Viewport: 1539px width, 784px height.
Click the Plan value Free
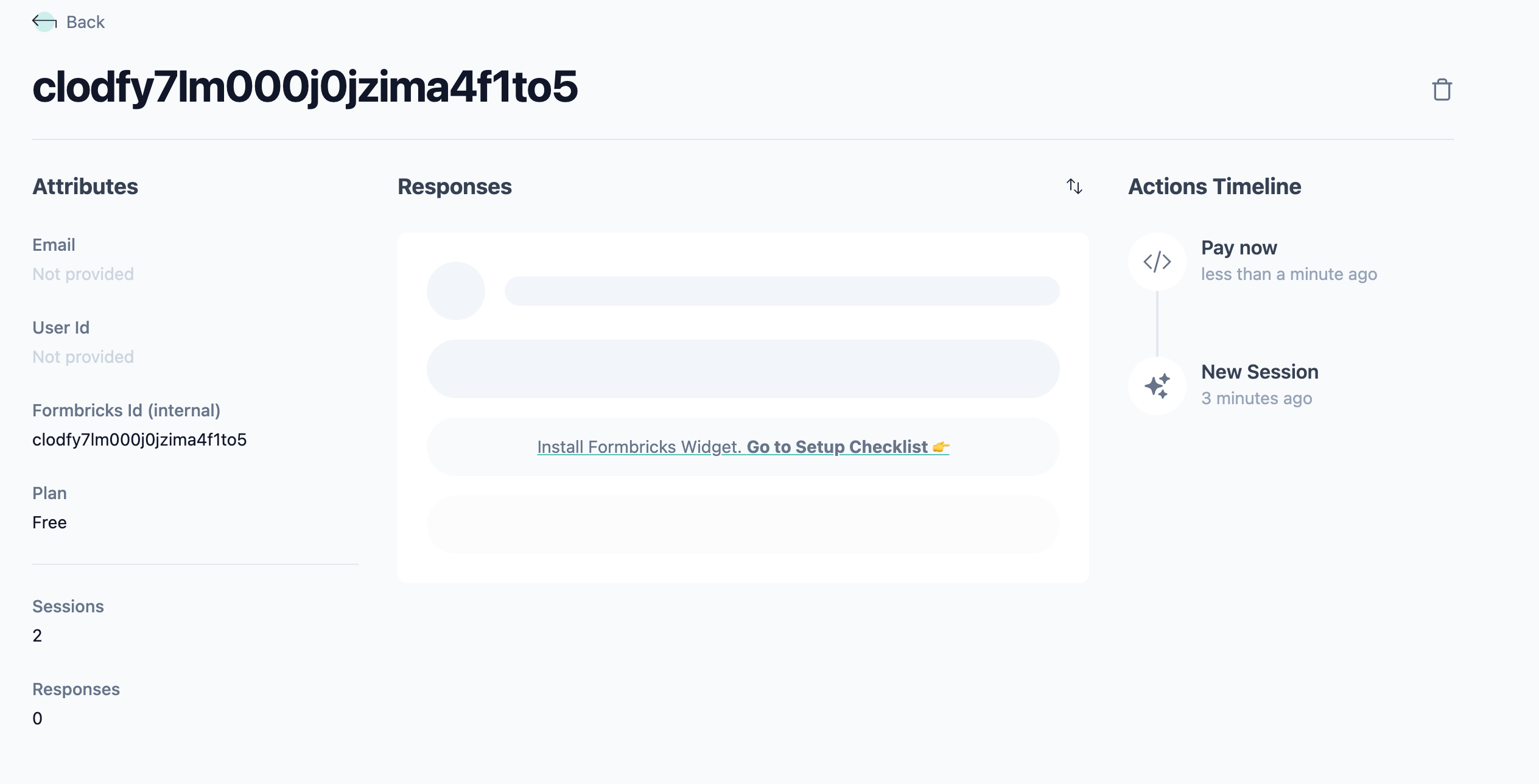[49, 522]
